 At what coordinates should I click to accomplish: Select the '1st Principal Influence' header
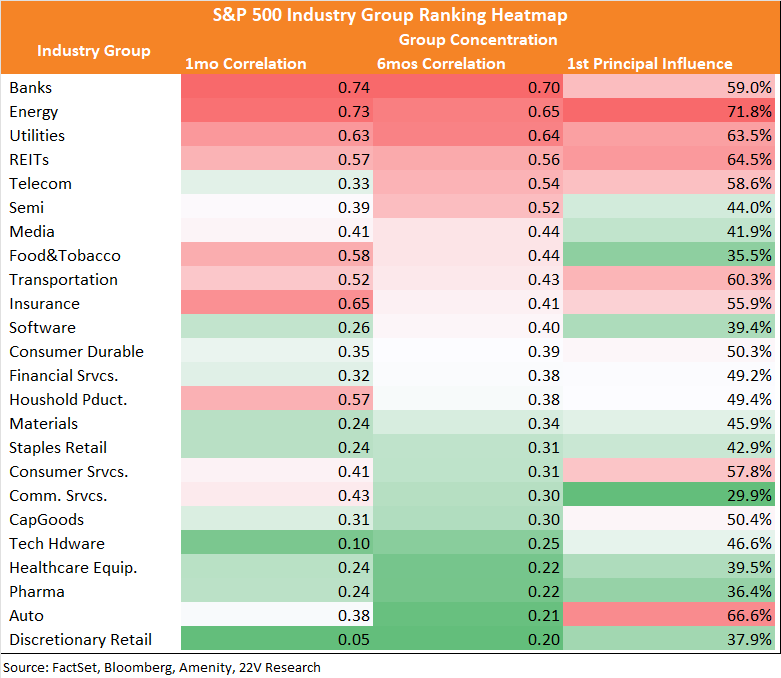[x=650, y=64]
